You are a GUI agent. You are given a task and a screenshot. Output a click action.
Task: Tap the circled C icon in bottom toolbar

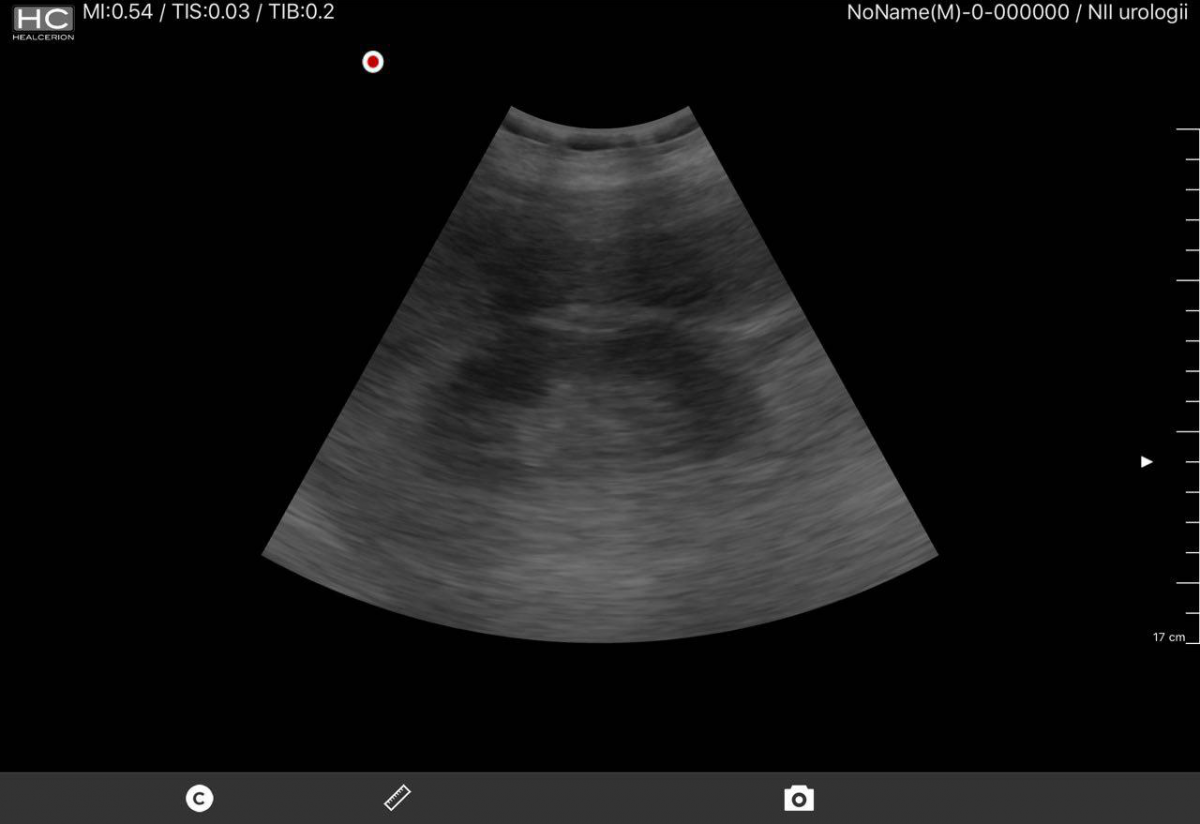point(200,798)
